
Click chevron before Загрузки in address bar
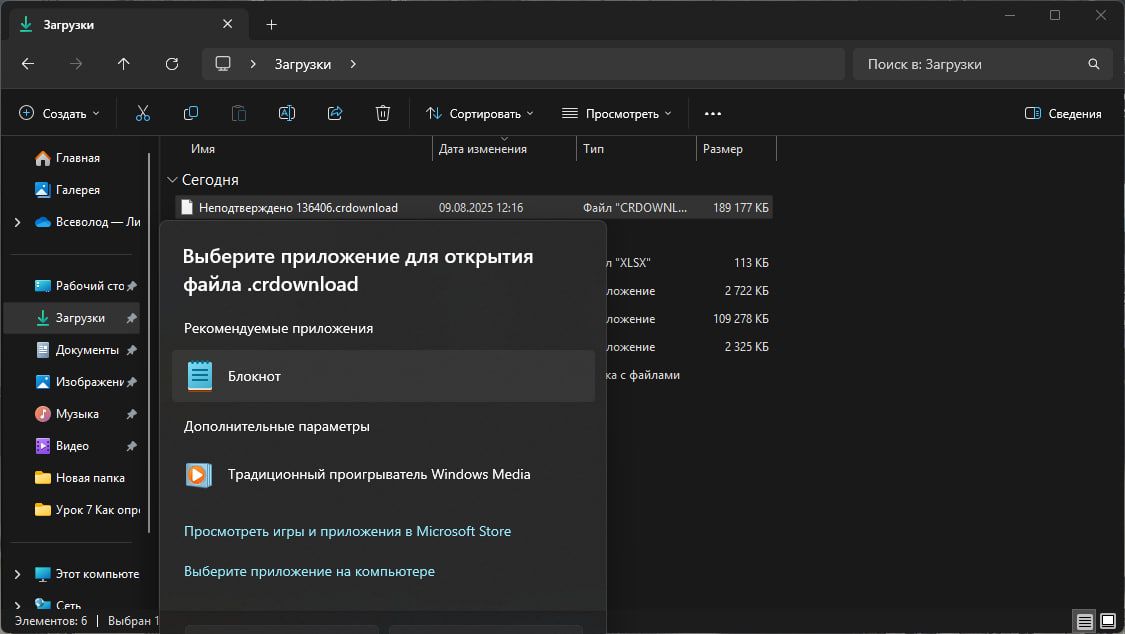tap(253, 64)
